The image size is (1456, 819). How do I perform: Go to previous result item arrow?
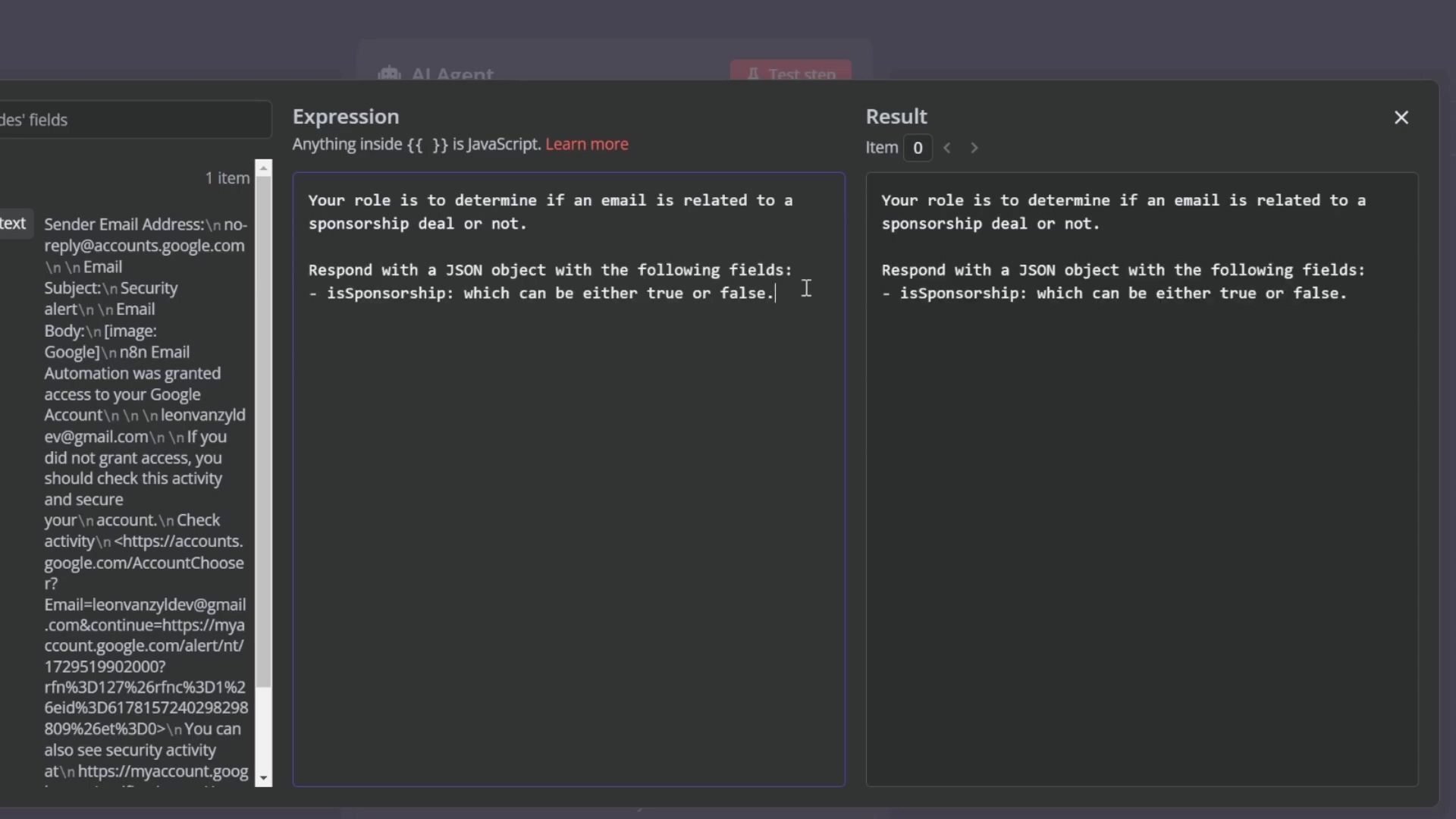click(x=947, y=148)
